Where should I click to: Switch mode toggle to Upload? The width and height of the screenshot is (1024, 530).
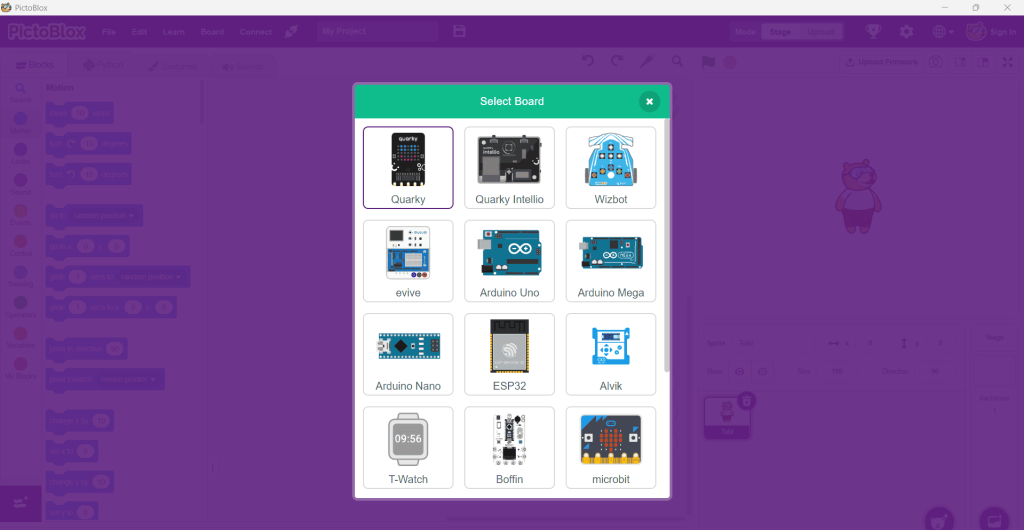coord(820,32)
